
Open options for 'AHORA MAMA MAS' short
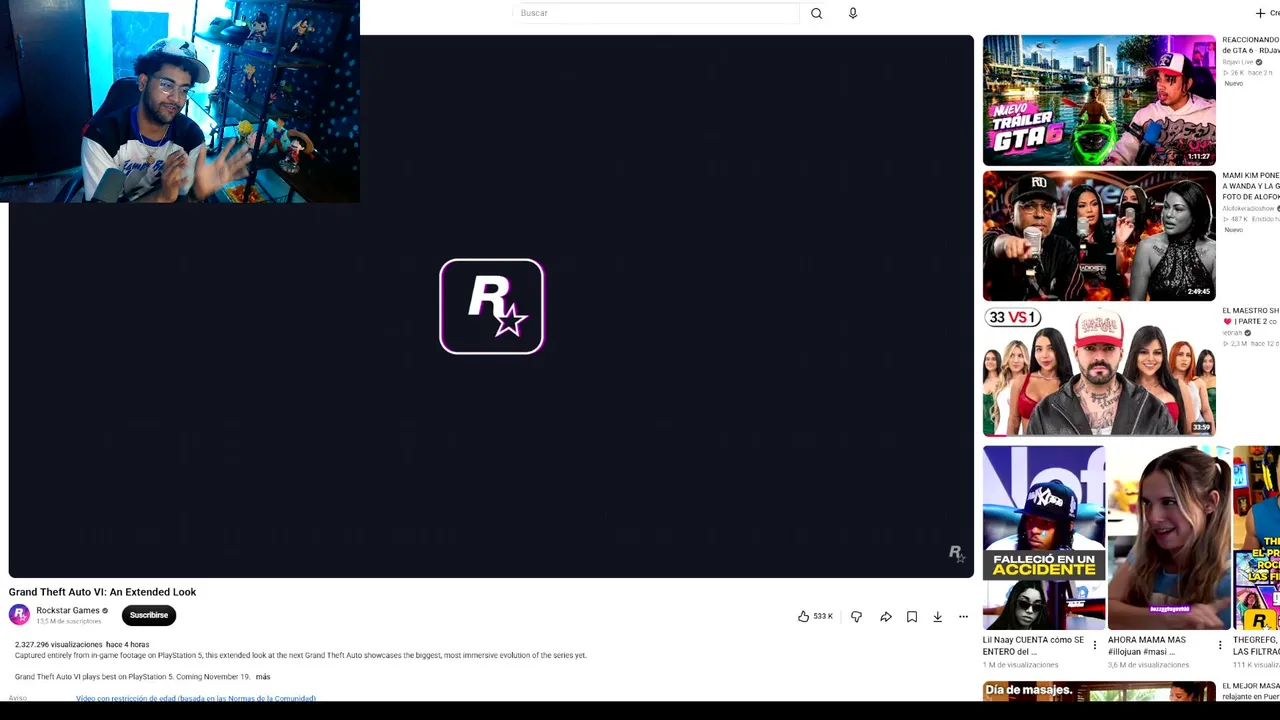[x=1220, y=645]
